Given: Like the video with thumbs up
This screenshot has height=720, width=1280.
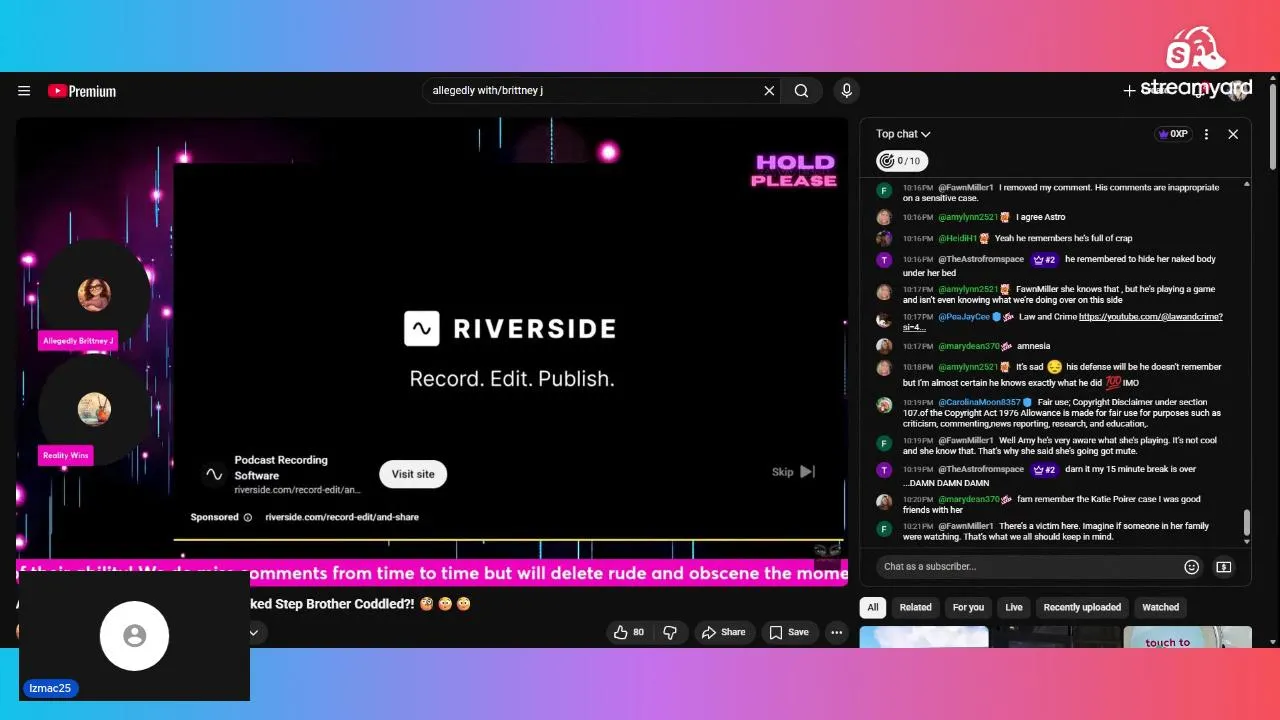Looking at the screenshot, I should 629,632.
